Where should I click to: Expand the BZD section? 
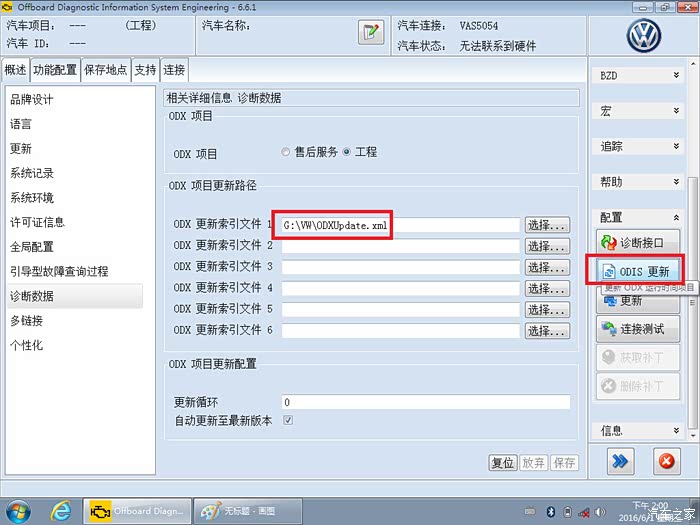coord(638,75)
